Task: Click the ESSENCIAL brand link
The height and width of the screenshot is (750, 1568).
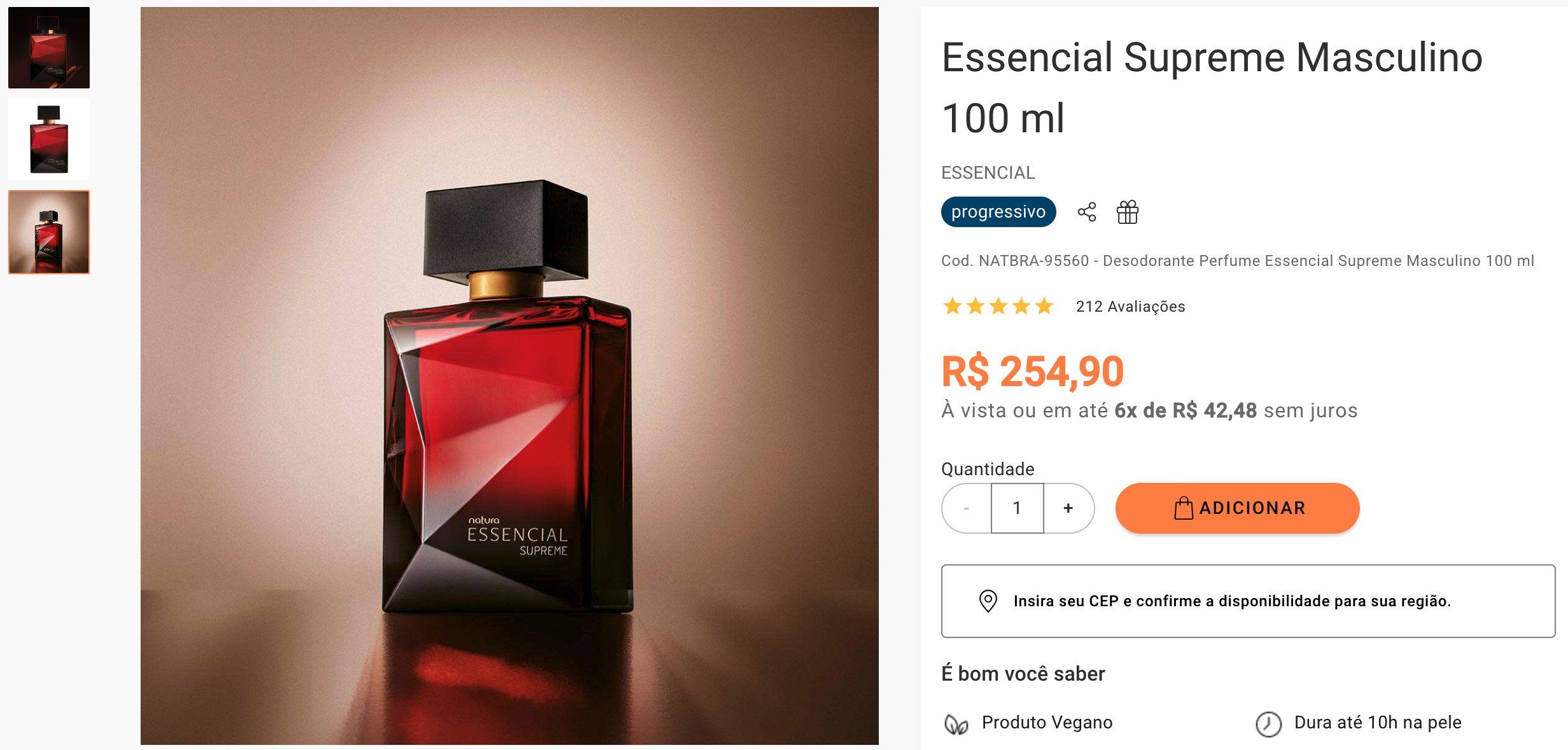Action: pyautogui.click(x=988, y=172)
